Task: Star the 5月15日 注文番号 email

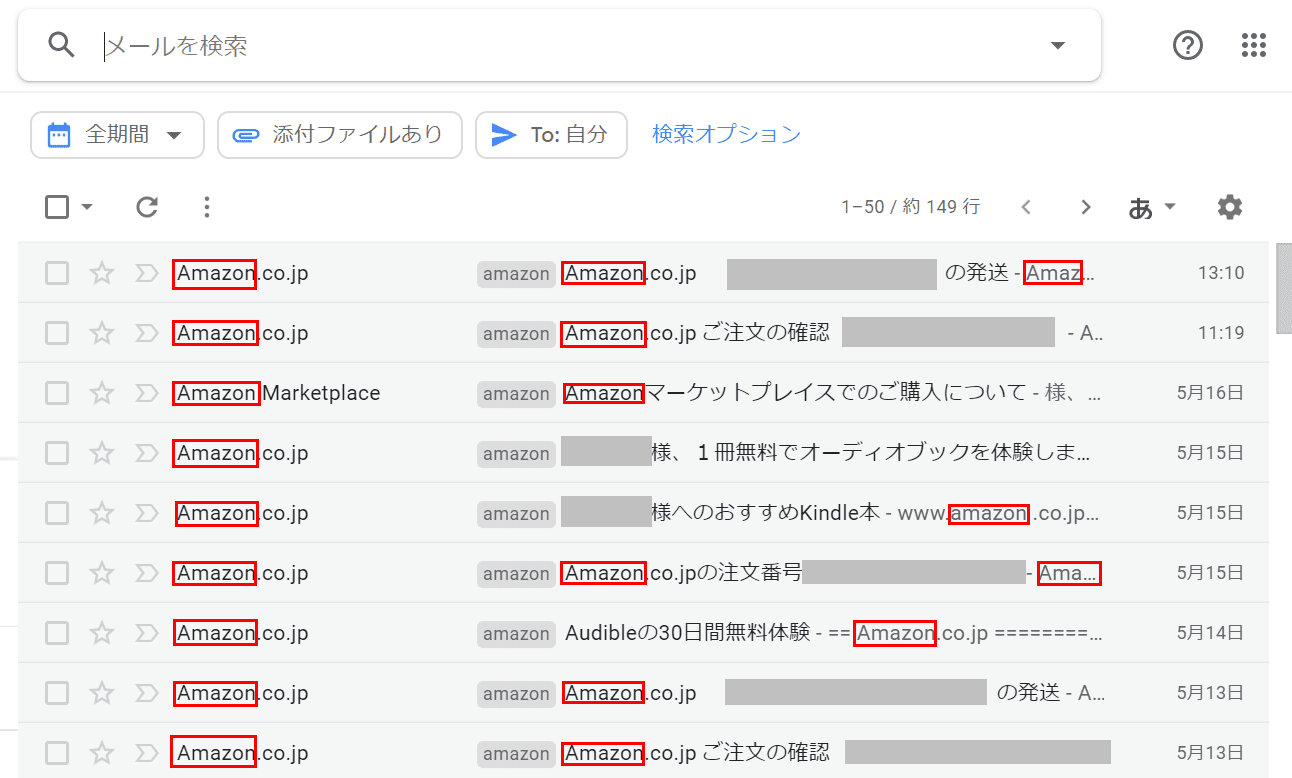Action: [x=102, y=573]
